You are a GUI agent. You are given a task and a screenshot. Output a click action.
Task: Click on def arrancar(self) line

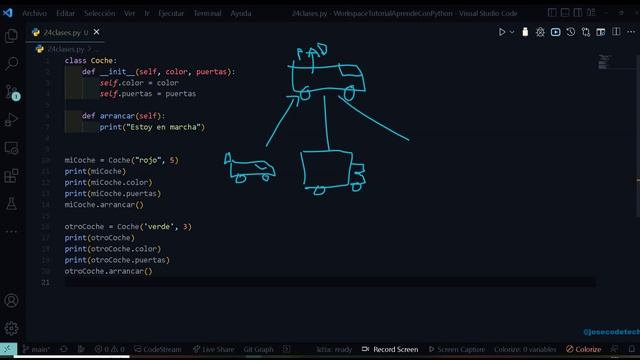coord(123,116)
